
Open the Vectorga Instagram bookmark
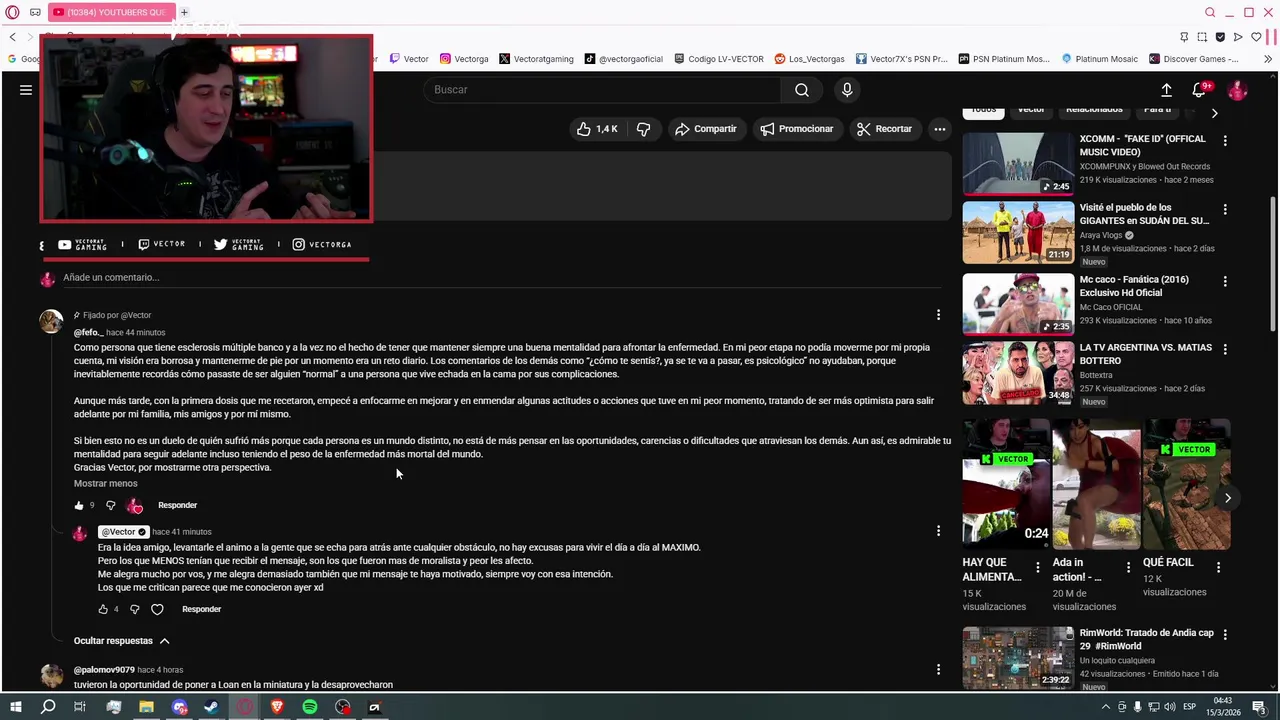pyautogui.click(x=464, y=59)
